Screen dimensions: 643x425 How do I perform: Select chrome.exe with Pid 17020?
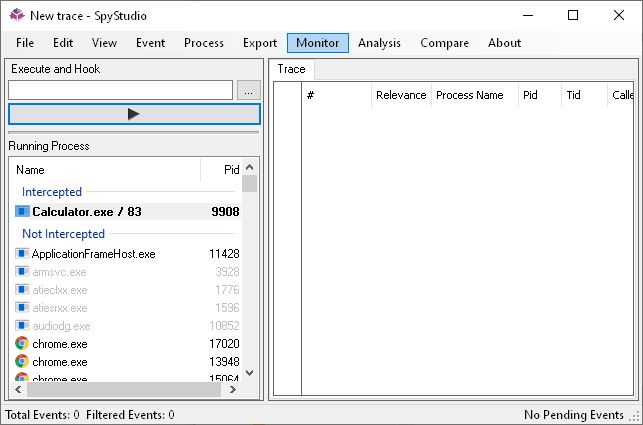click(x=127, y=344)
